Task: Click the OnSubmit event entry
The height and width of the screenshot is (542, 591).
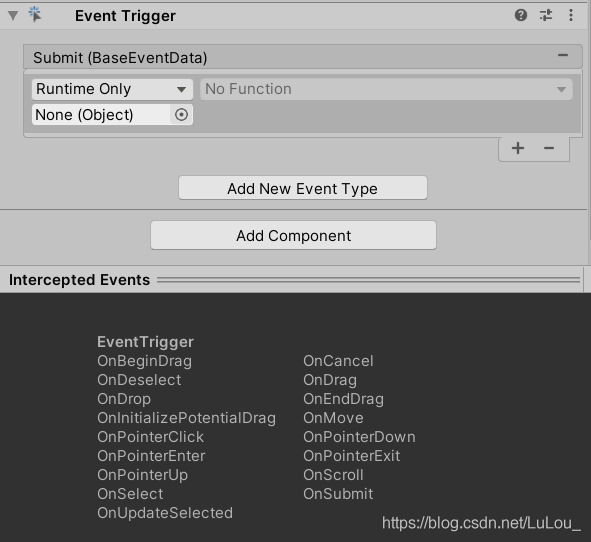Action: (x=338, y=494)
